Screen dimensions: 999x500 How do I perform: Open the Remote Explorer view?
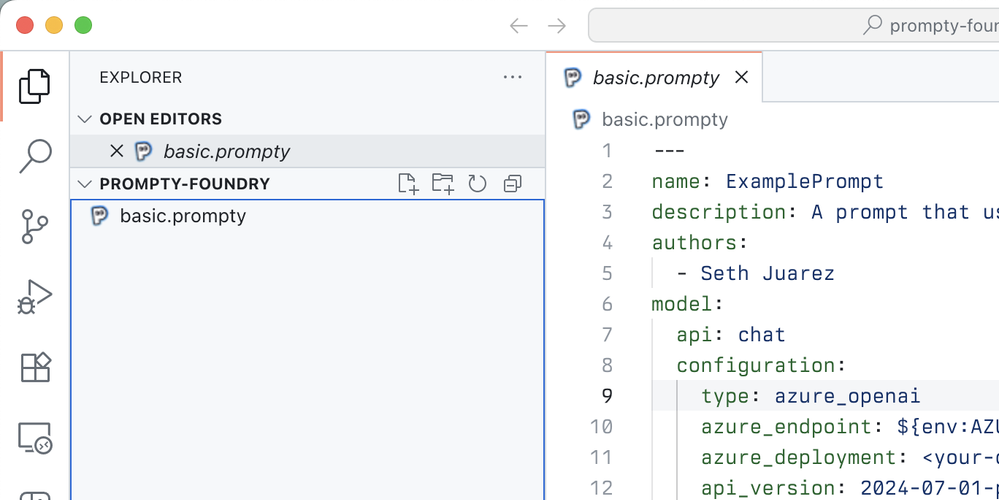(x=34, y=438)
